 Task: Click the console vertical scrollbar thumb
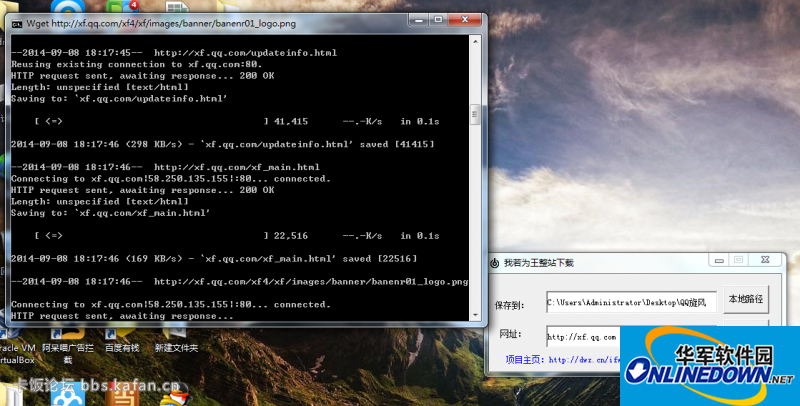pyautogui.click(x=475, y=114)
